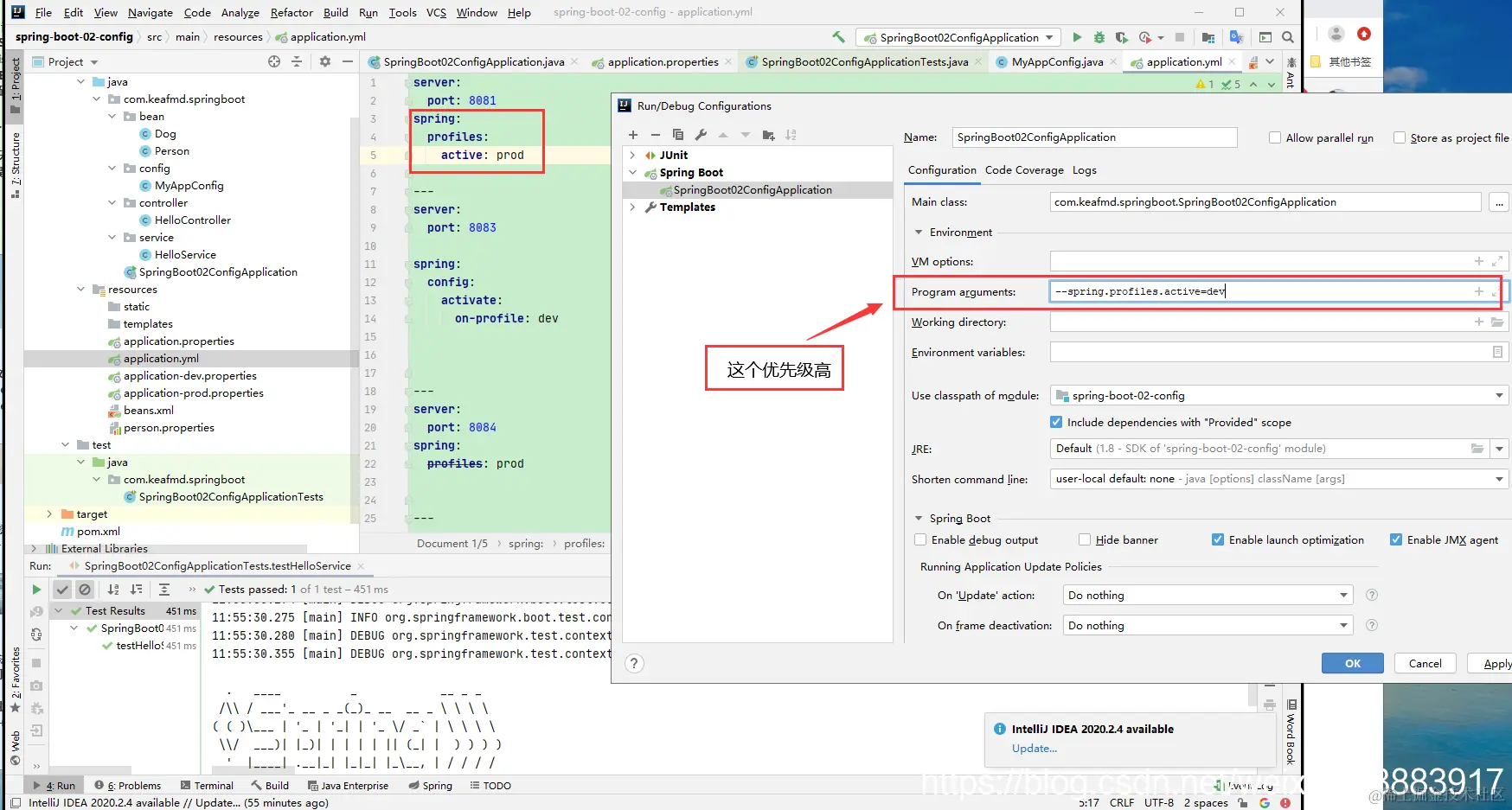
Task: Enable debug output checkbox
Action: 920,539
